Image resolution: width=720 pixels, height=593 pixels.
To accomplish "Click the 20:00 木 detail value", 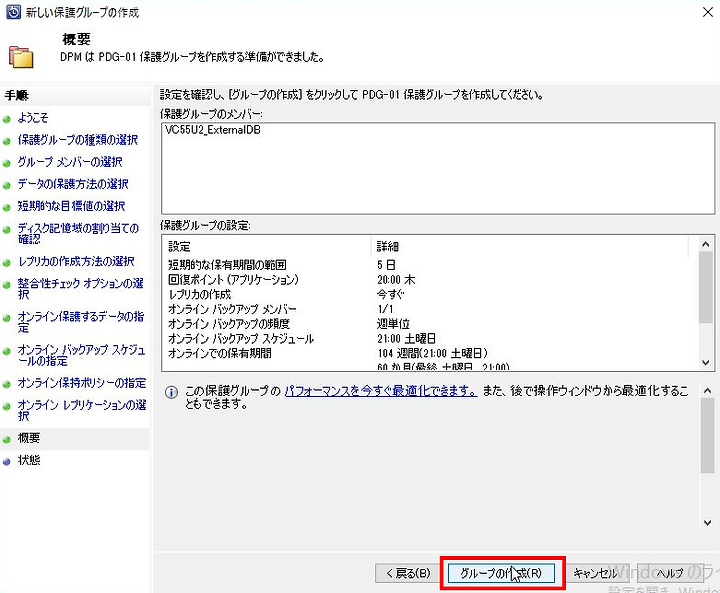I will (396, 280).
